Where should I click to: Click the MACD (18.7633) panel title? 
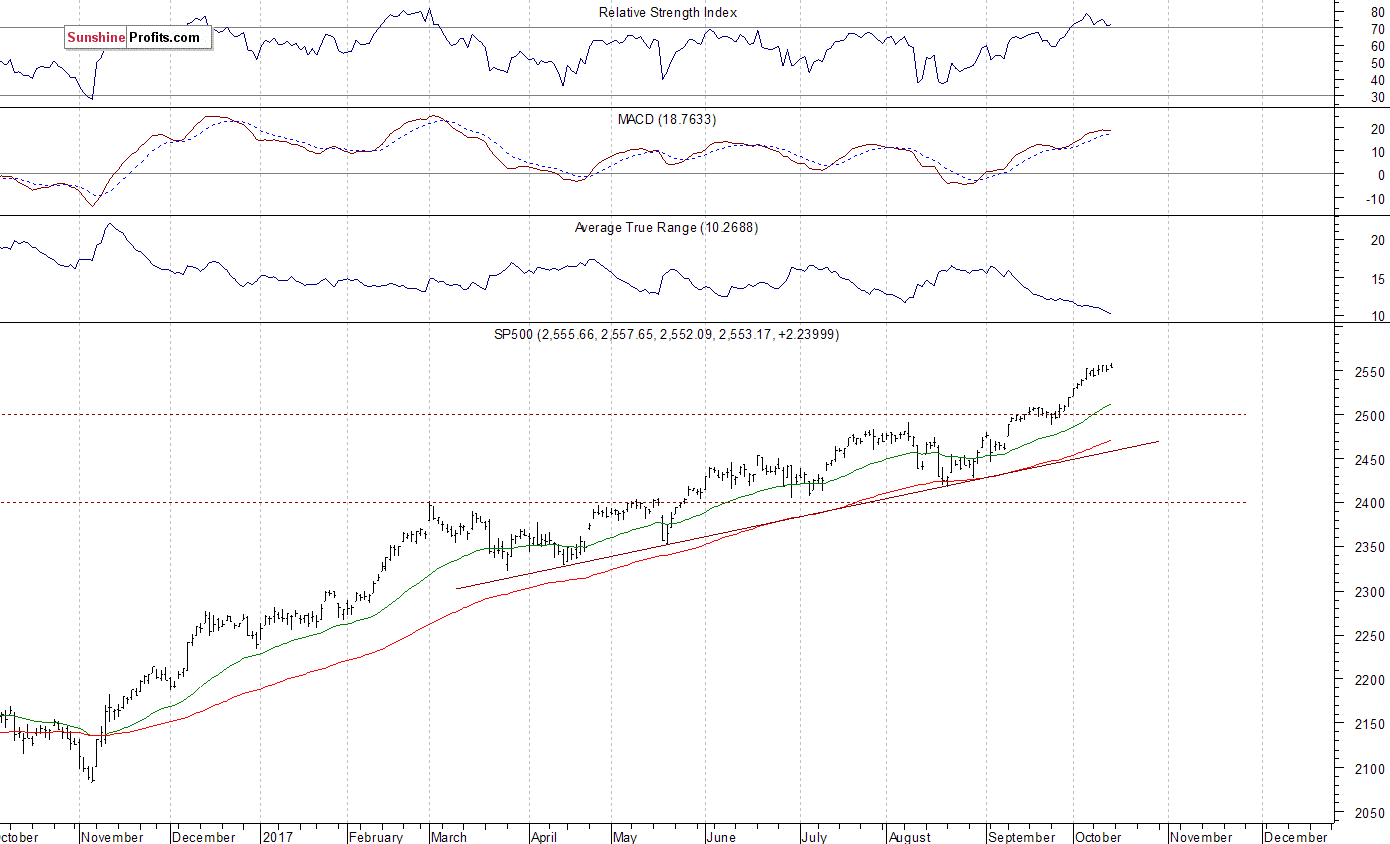667,119
